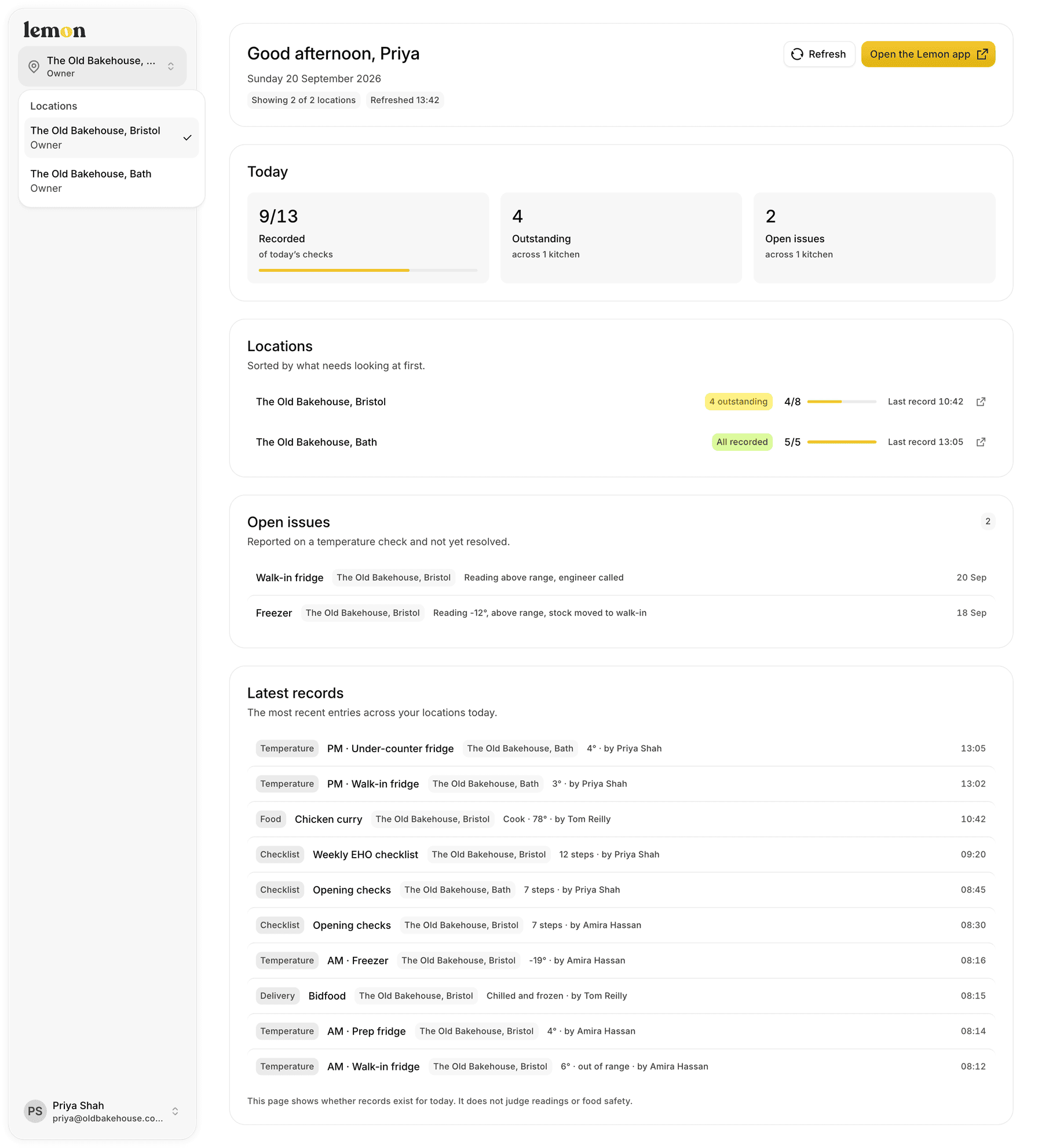Select The Old Bakehouse, Bath in menu
The width and height of the screenshot is (1038, 1148).
point(111,181)
